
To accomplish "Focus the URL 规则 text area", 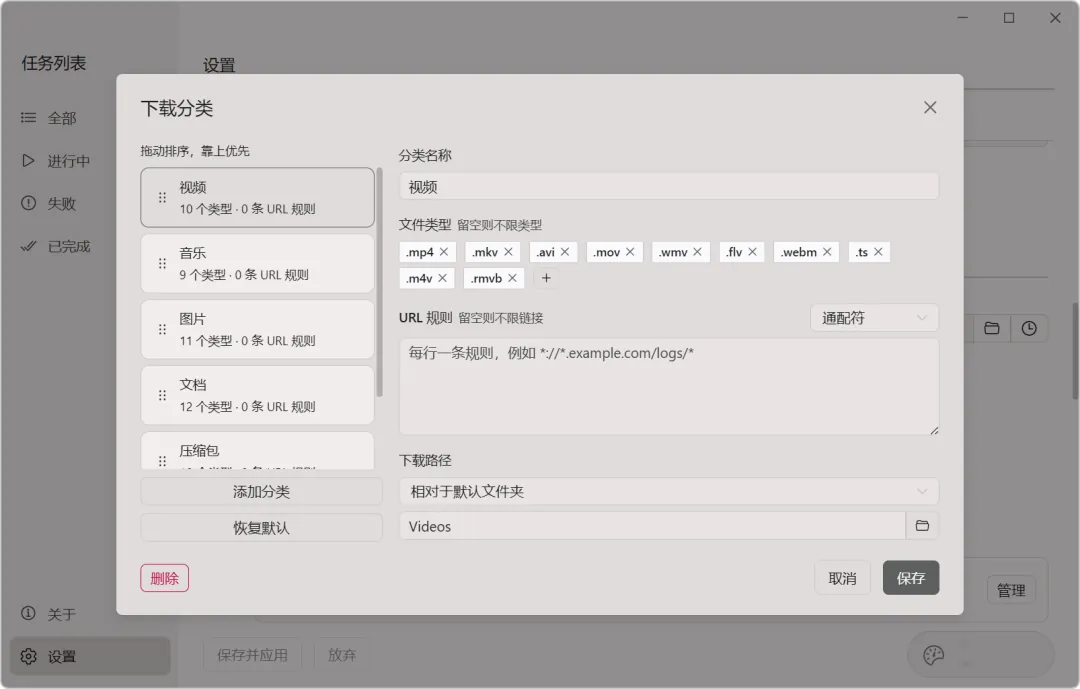I will pyautogui.click(x=669, y=387).
